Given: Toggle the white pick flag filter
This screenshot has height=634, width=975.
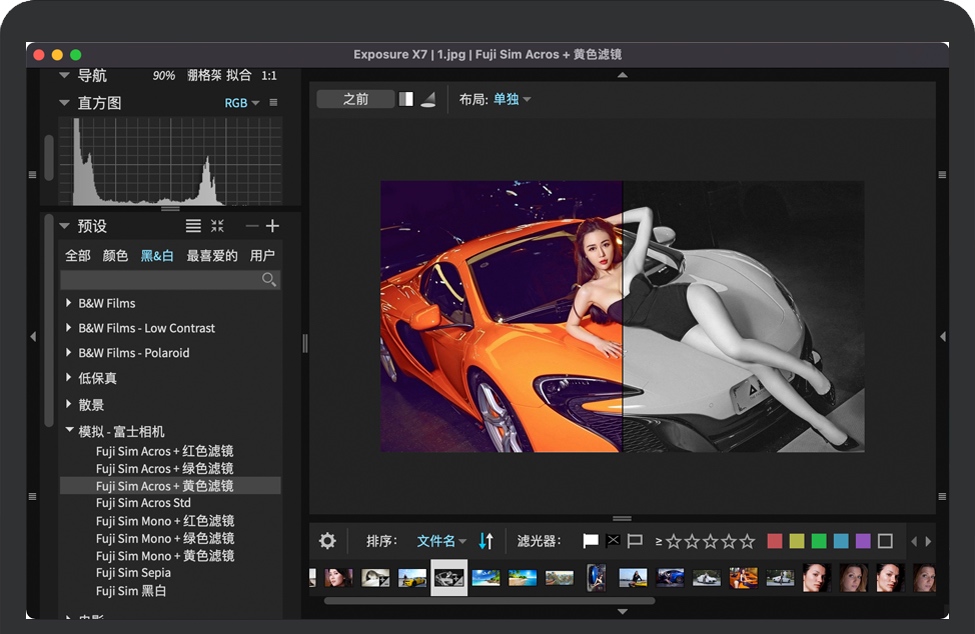Looking at the screenshot, I should tap(590, 541).
